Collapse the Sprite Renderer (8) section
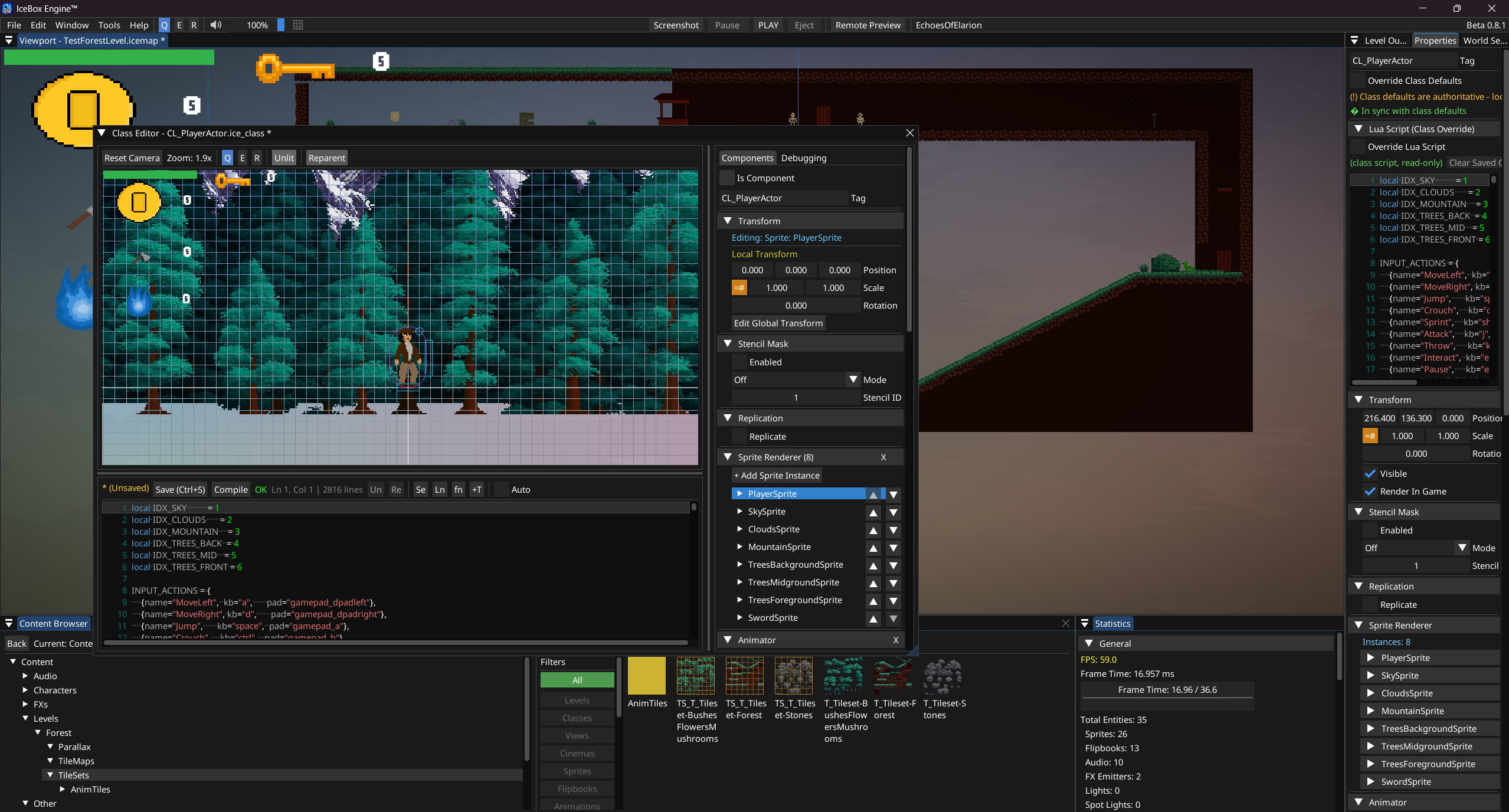Viewport: 1509px width, 812px height. 728,457
